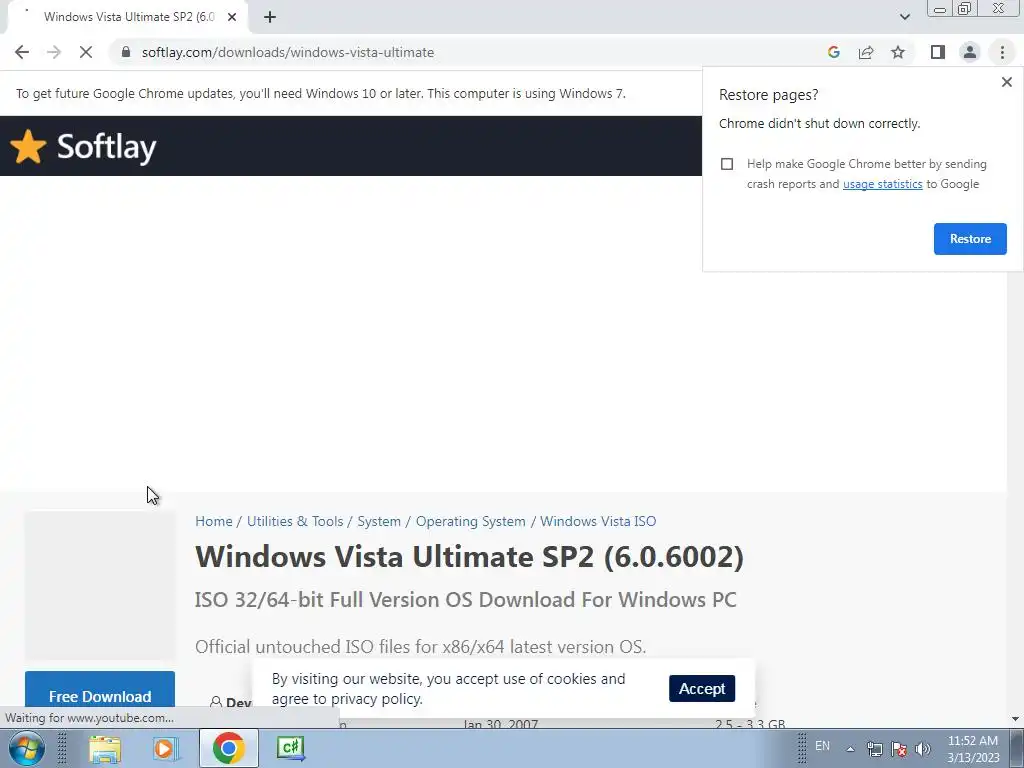Open the Windows Start menu
The width and height of the screenshot is (1024, 768).
click(x=27, y=748)
